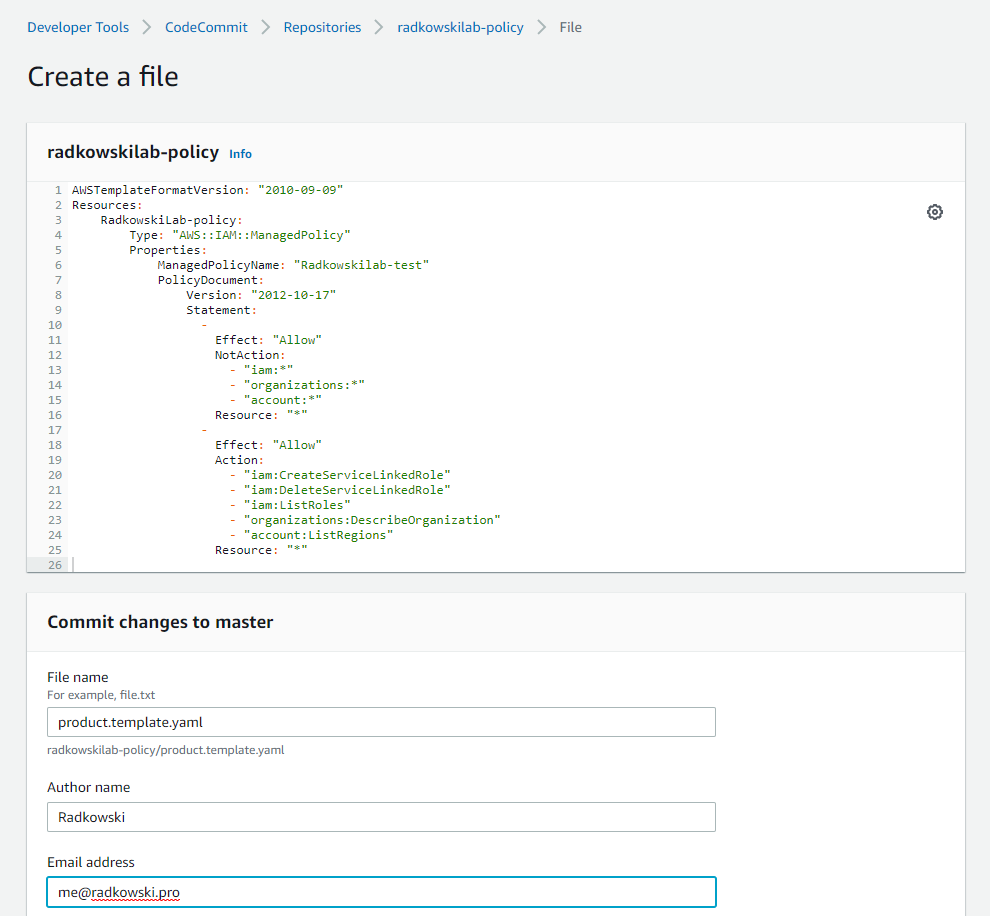The image size is (990, 916).
Task: Click the "Create a file" page title
Action: (x=103, y=77)
